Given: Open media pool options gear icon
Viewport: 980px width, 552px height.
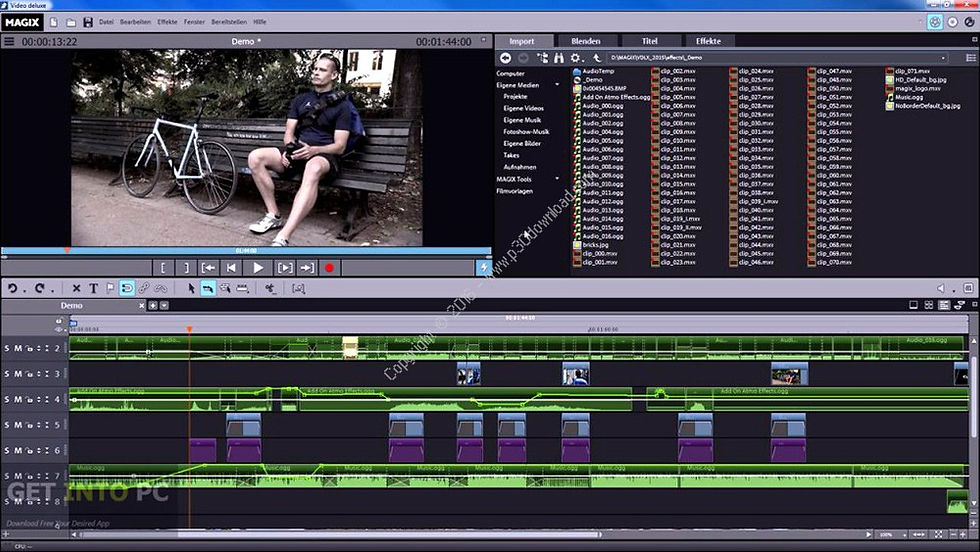Looking at the screenshot, I should pyautogui.click(x=575, y=58).
